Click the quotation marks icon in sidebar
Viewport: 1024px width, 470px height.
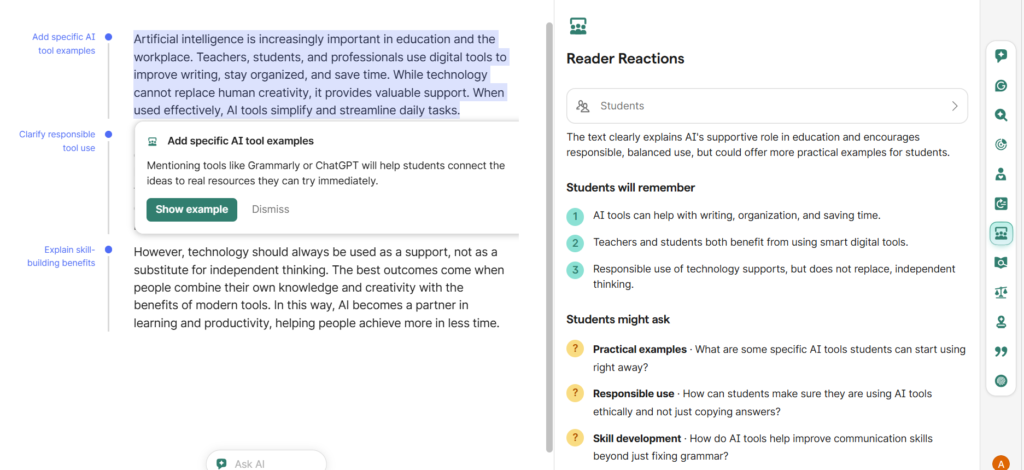tap(1000, 351)
